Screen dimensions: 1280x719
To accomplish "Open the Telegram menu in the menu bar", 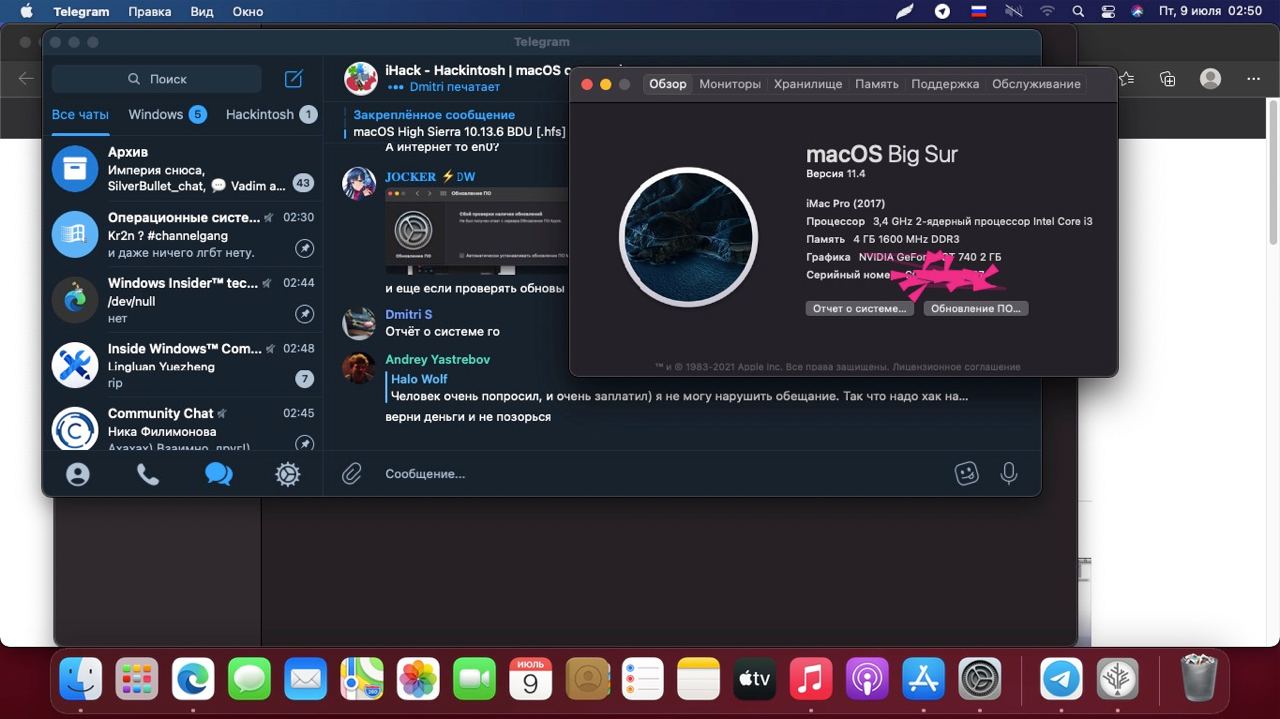I will (81, 11).
